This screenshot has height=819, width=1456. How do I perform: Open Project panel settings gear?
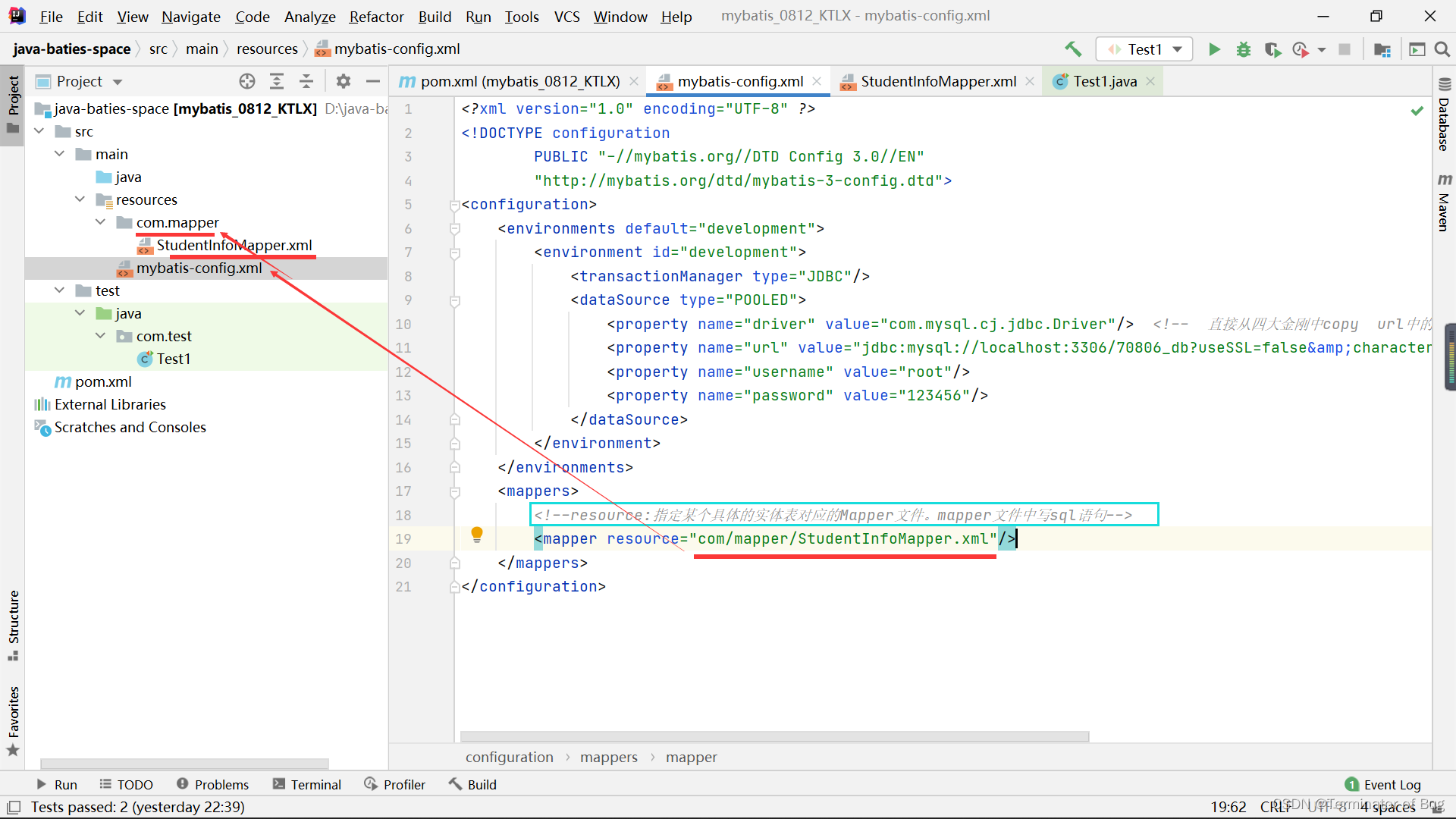pos(344,81)
